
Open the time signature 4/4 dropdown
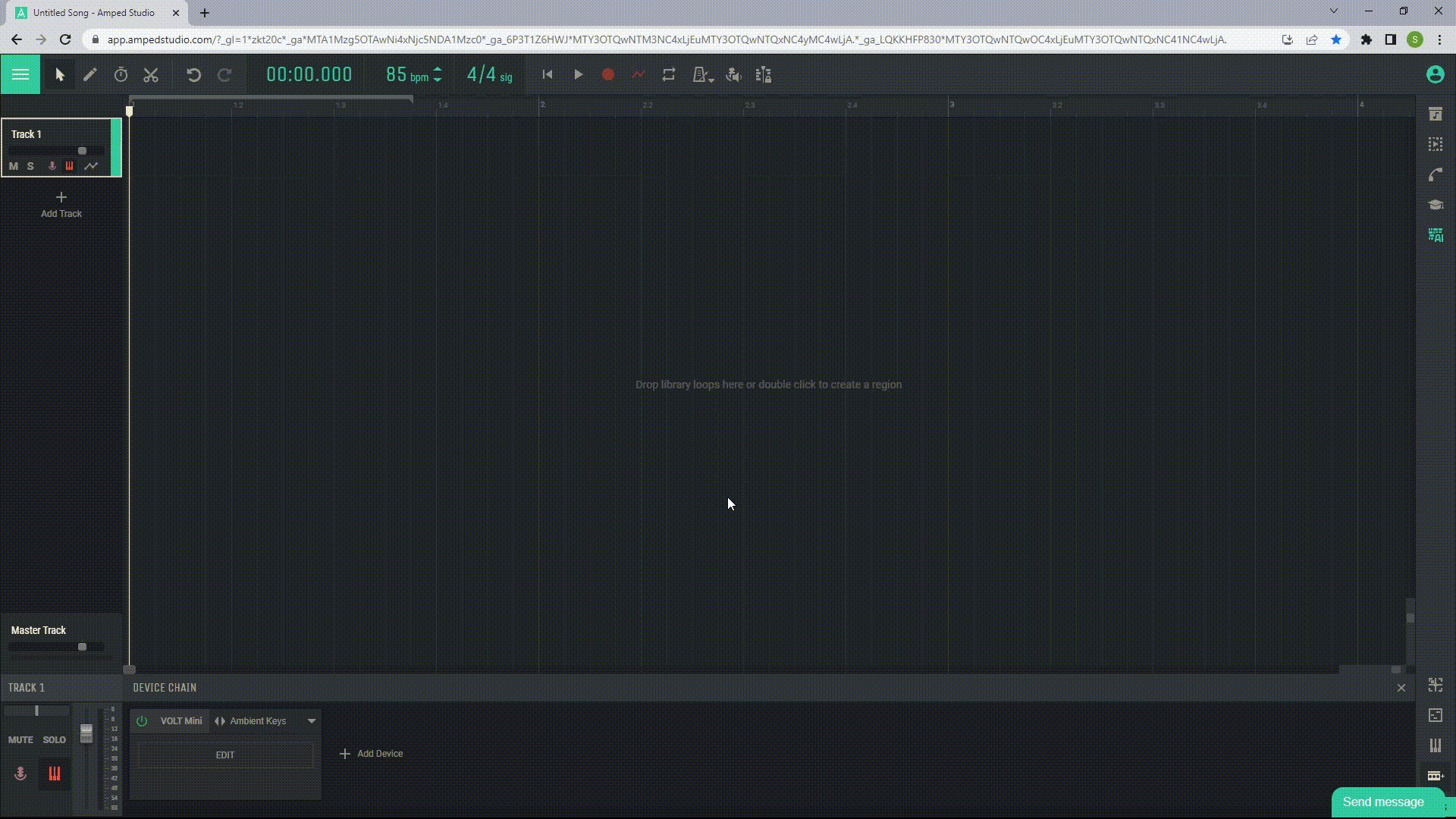click(x=489, y=74)
